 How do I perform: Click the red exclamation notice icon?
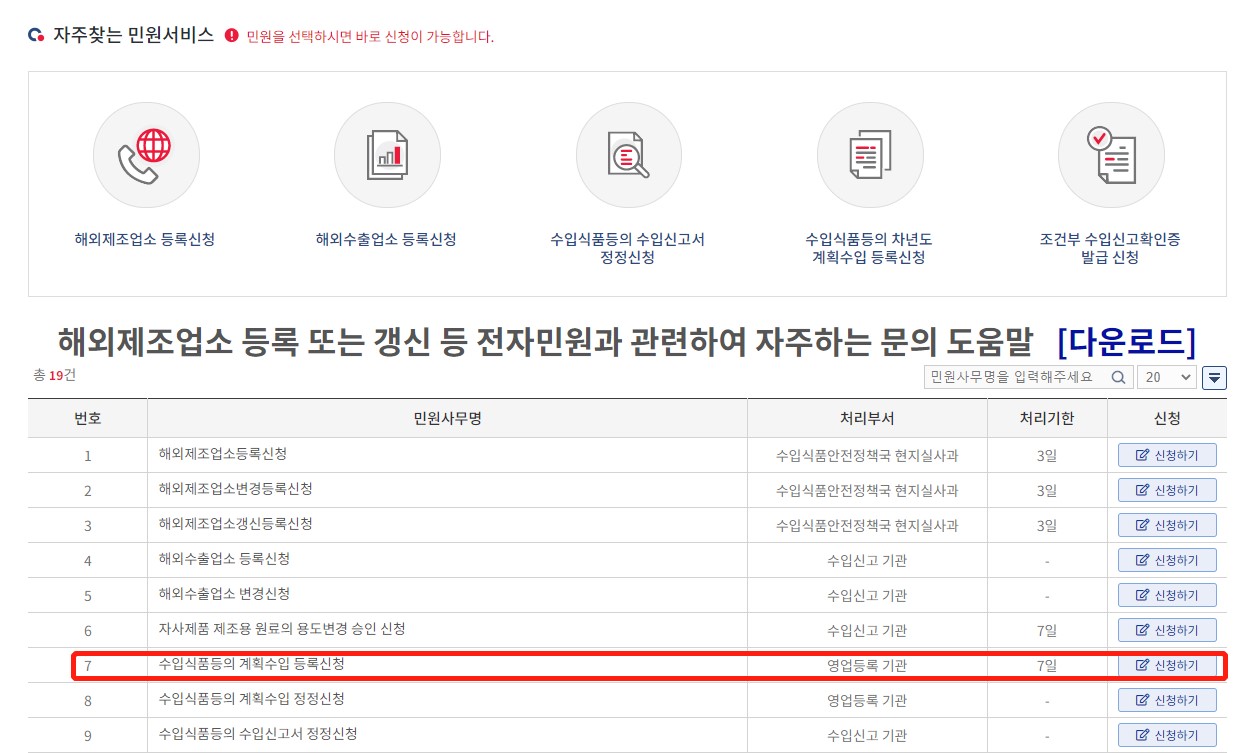point(232,36)
